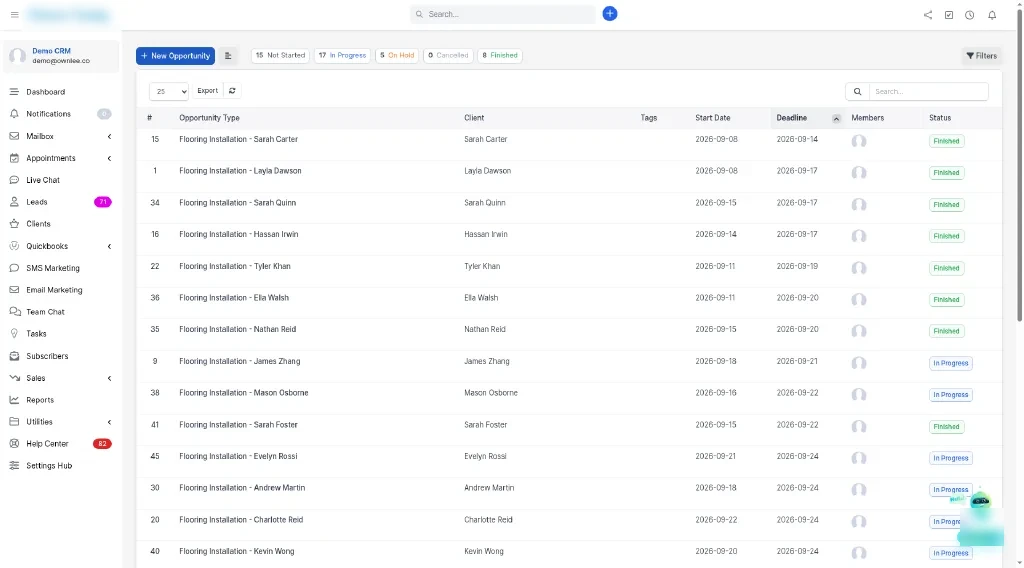Click client name Evelyn Rossi
Image resolution: width=1024 pixels, height=568 pixels.
(485, 456)
